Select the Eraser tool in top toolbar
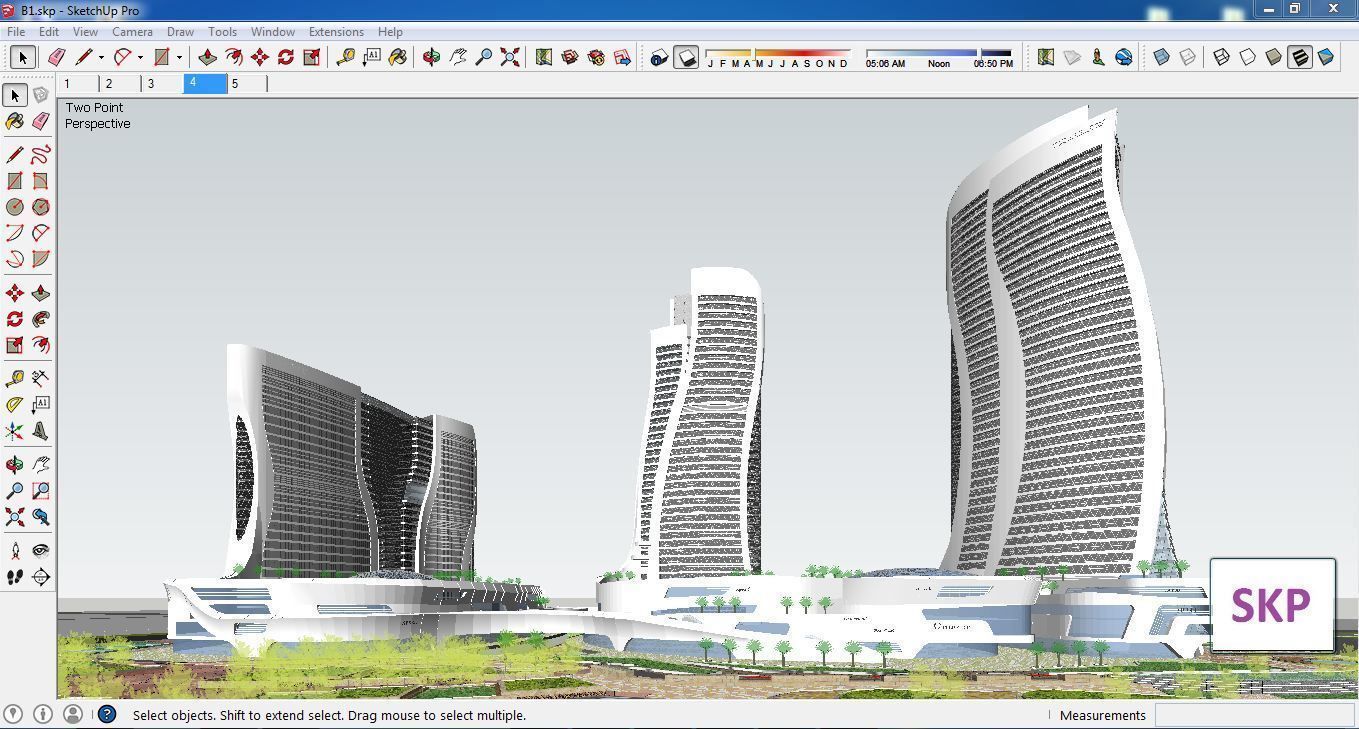The height and width of the screenshot is (729, 1359). pos(56,58)
